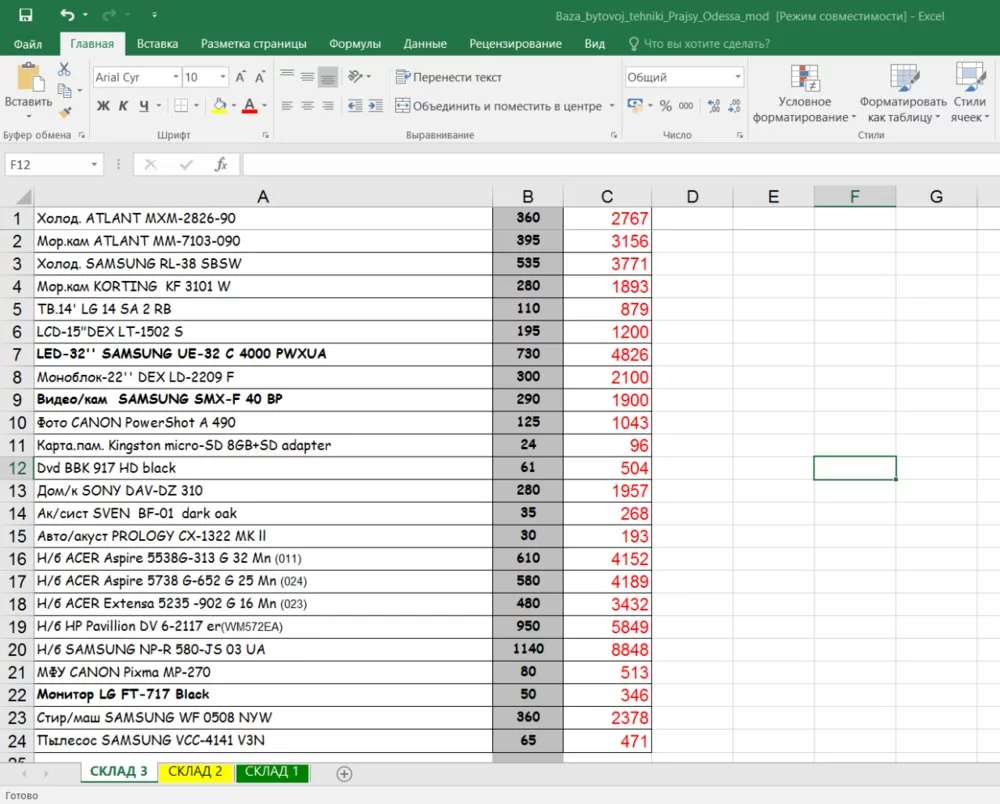Viewport: 1000px width, 804px height.
Task: Click the Decrease Indent icon
Action: pos(355,106)
